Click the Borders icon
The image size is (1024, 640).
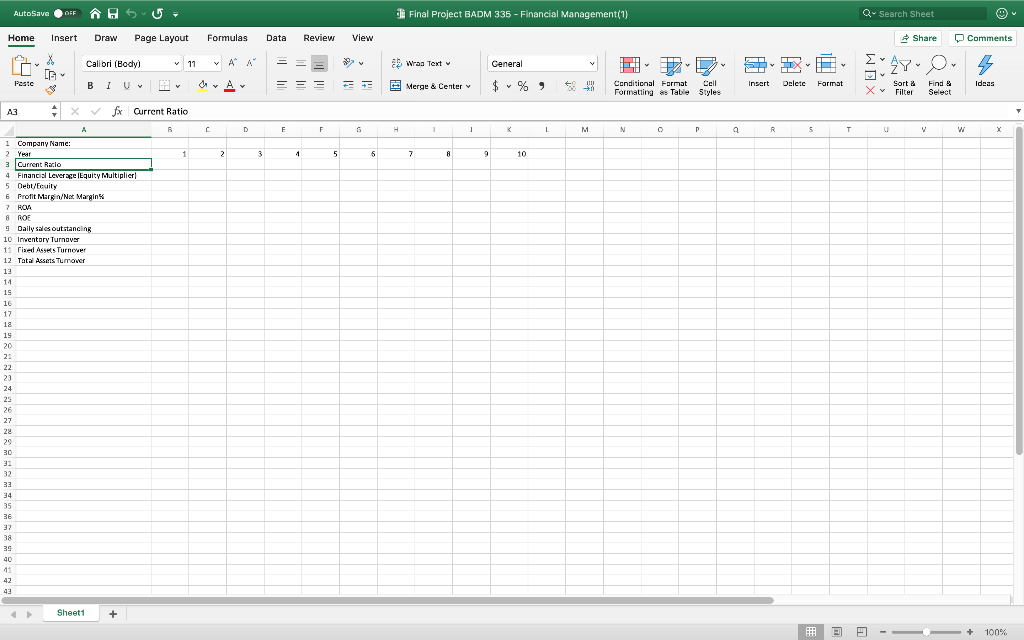(165, 86)
